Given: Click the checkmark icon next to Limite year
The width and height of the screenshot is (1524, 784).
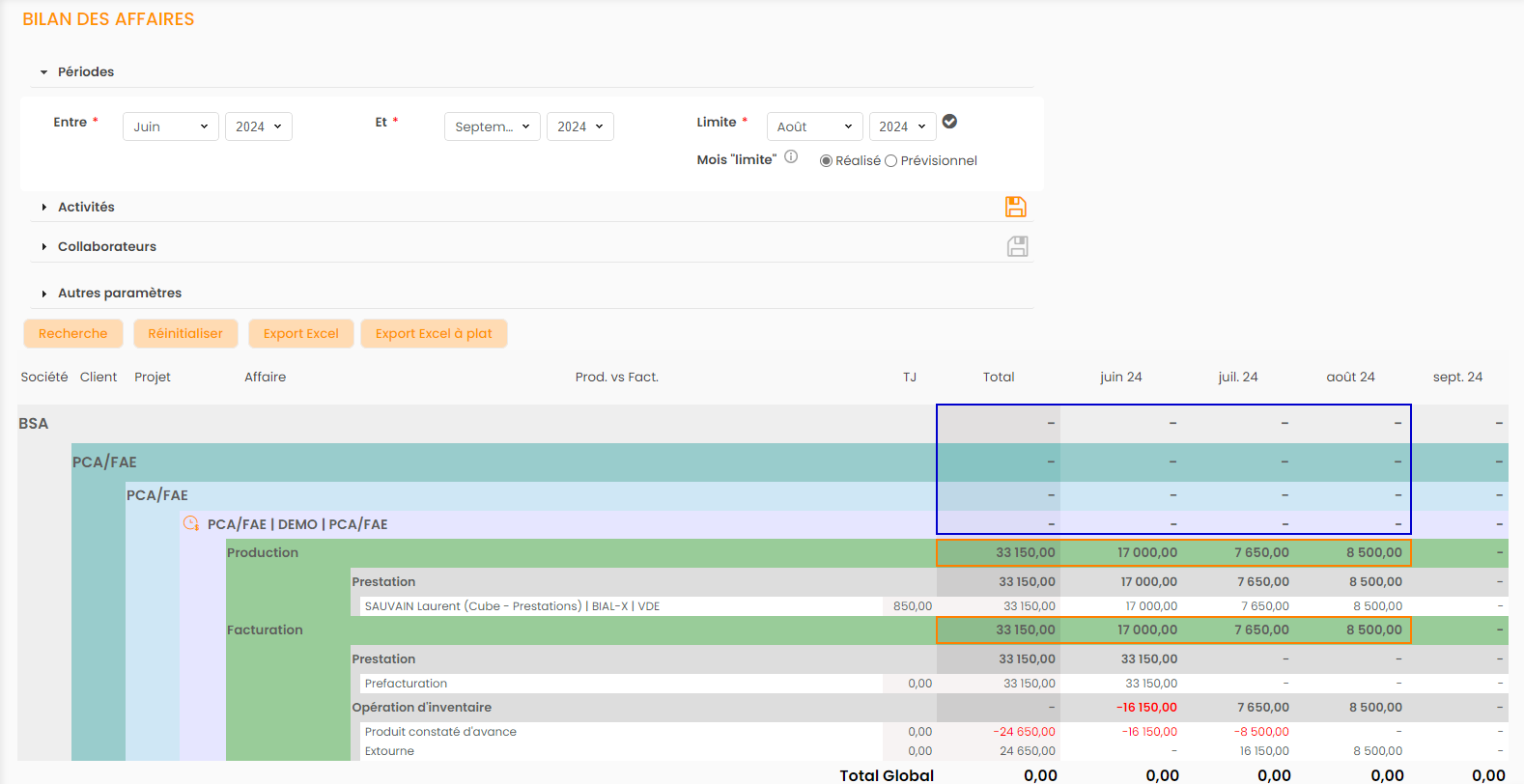Looking at the screenshot, I should 949,122.
